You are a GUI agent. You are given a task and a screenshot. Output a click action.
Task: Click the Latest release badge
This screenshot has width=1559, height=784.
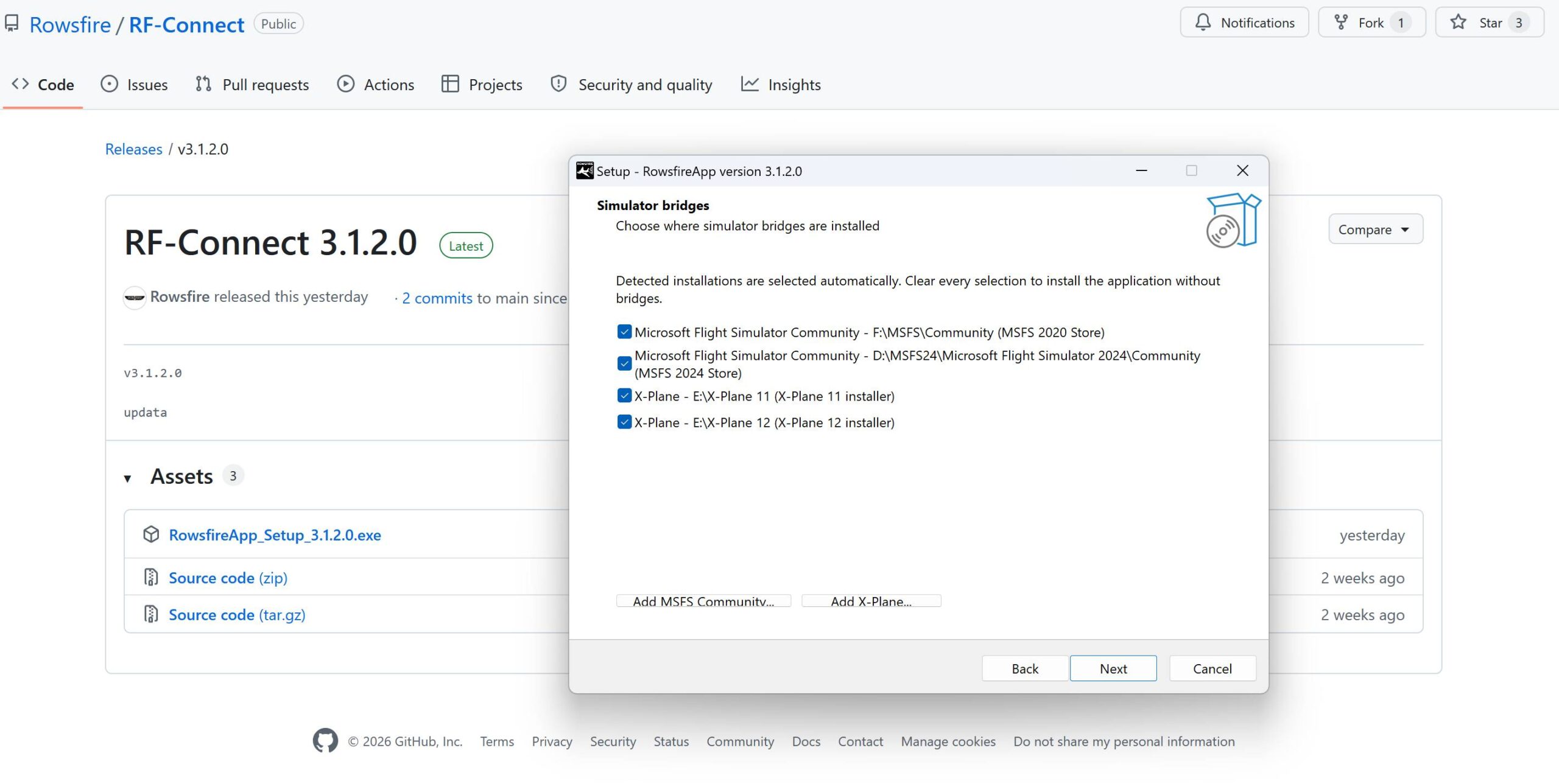click(466, 245)
